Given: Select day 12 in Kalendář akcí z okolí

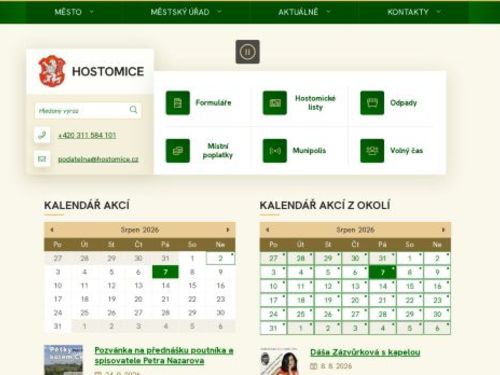Looking at the screenshot, I should click(x=328, y=286).
